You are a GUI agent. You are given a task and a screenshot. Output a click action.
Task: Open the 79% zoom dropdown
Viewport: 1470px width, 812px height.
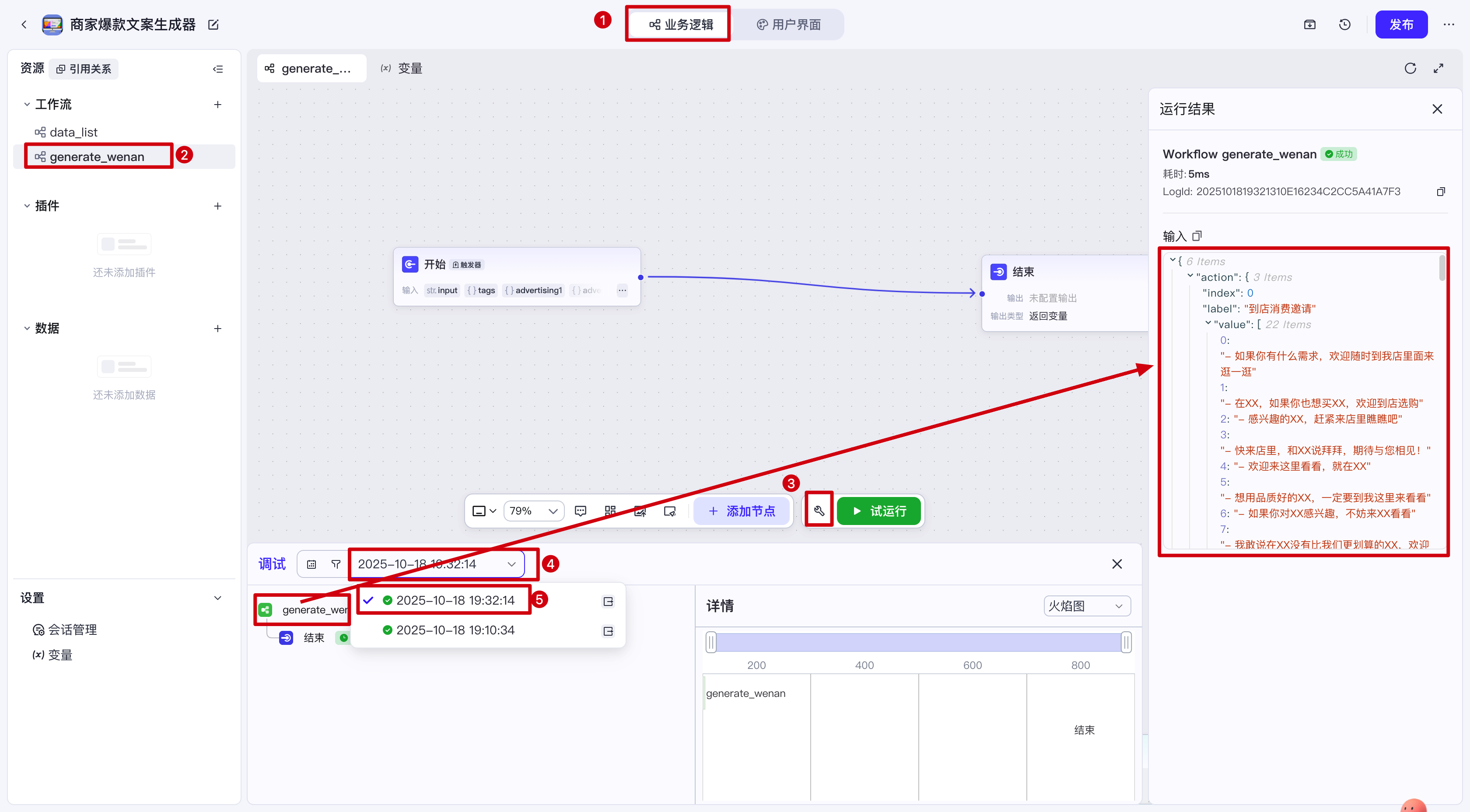point(534,511)
